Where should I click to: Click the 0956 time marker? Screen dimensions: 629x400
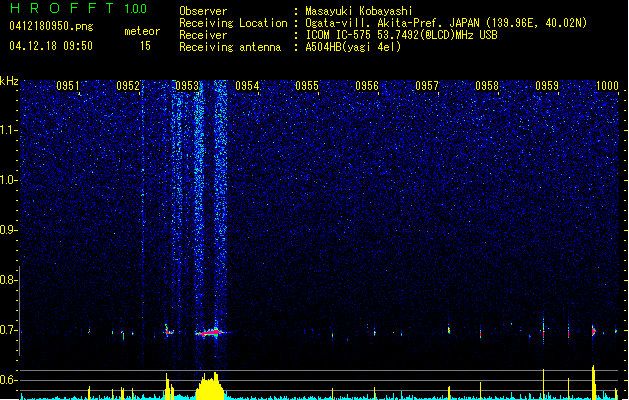click(367, 86)
